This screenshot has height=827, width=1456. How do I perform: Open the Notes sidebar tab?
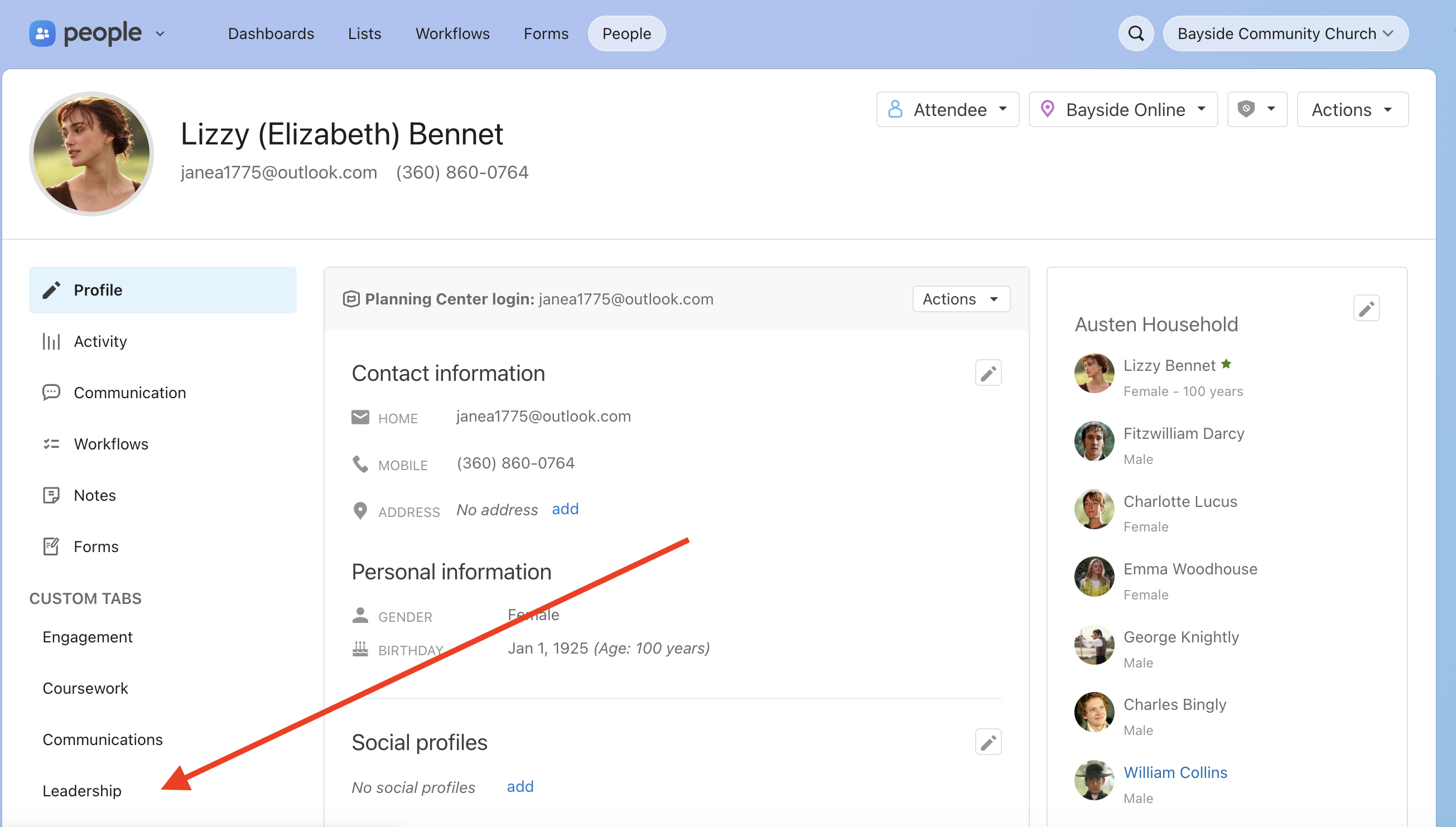point(95,495)
